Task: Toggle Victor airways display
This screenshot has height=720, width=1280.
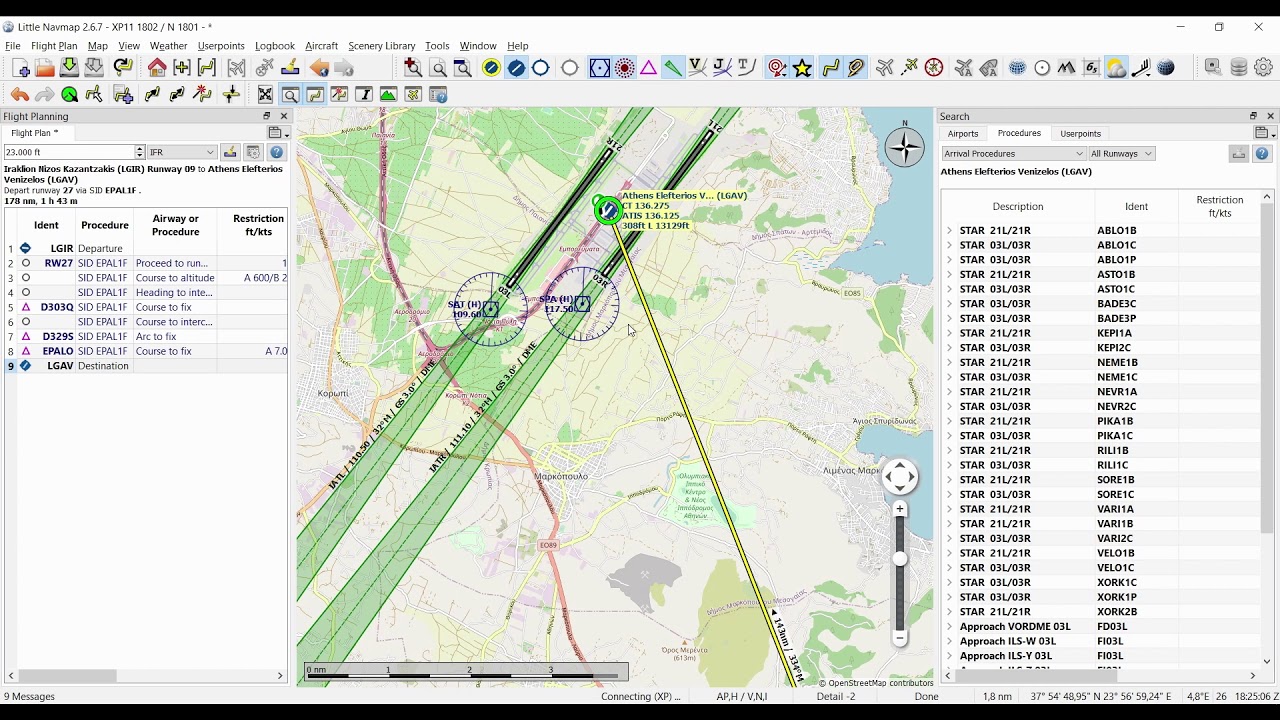Action: point(697,68)
